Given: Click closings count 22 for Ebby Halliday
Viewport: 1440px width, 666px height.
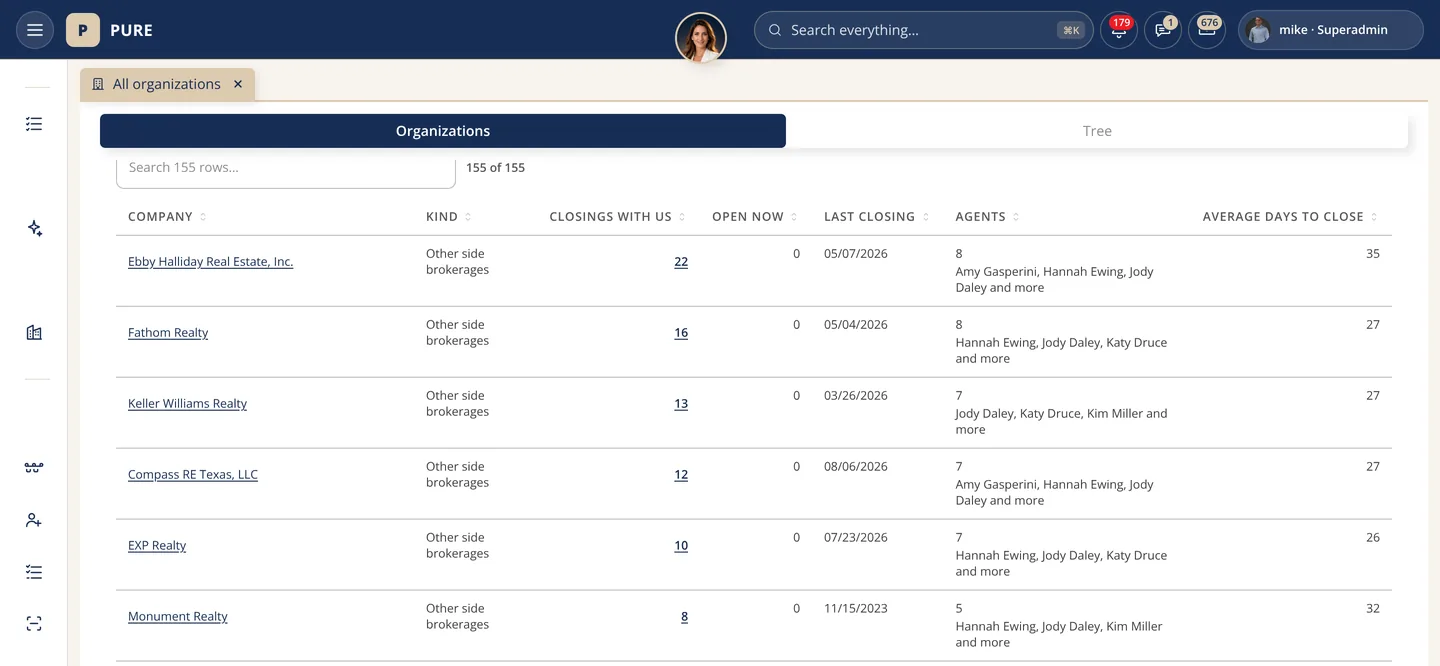Looking at the screenshot, I should click(x=681, y=262).
